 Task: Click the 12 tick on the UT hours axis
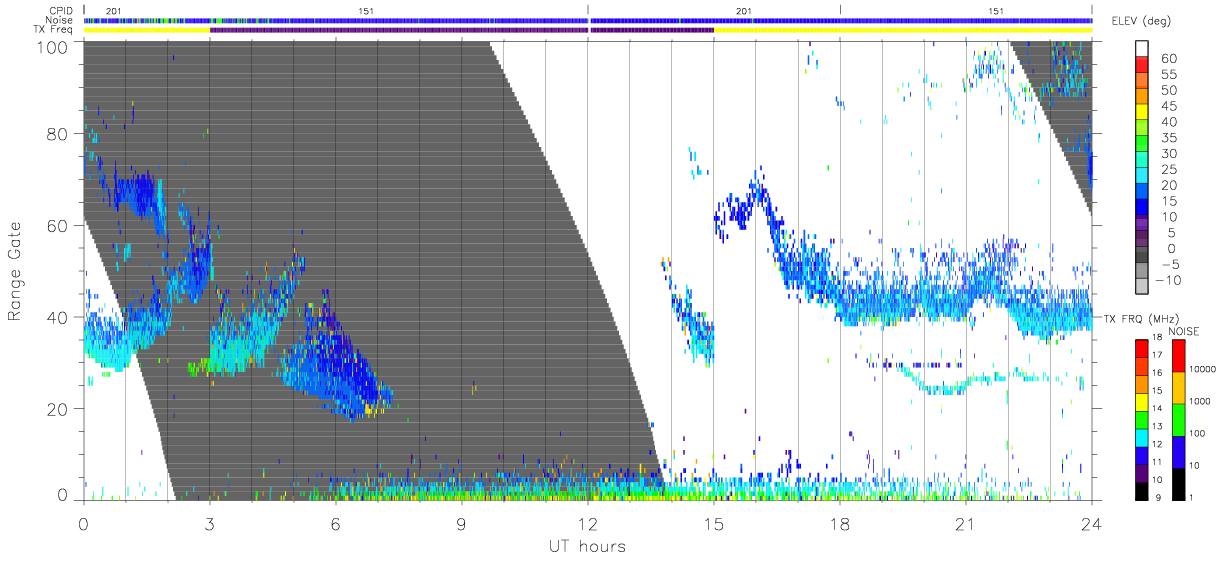[x=588, y=523]
